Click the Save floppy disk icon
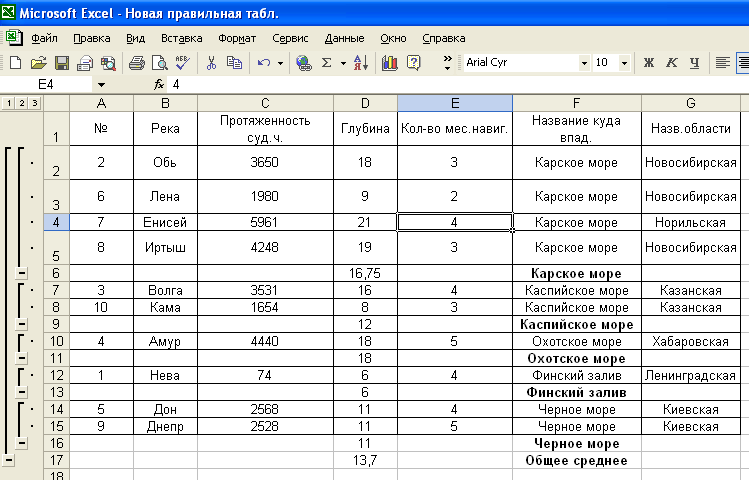The width and height of the screenshot is (749, 480). pyautogui.click(x=62, y=63)
